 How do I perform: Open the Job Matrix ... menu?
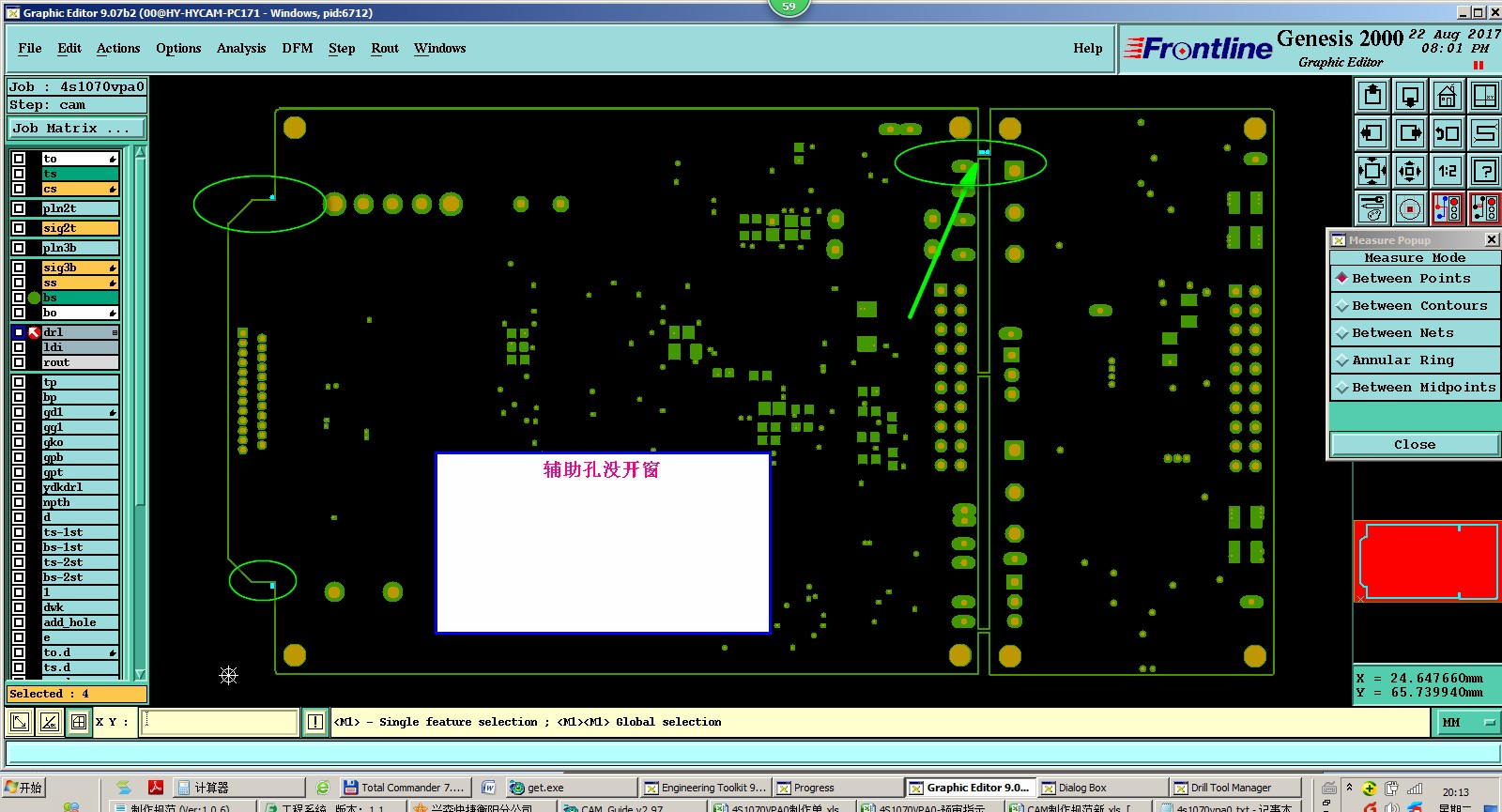78,129
